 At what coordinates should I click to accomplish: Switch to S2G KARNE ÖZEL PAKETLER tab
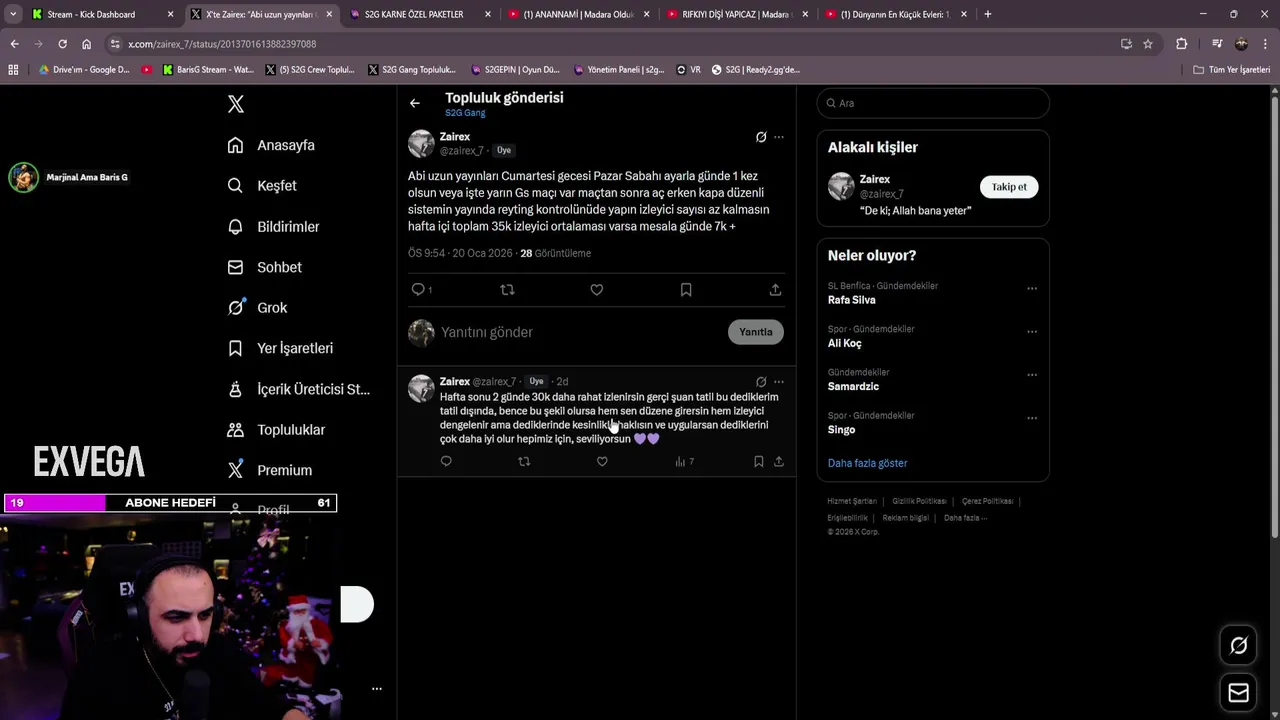(x=420, y=14)
